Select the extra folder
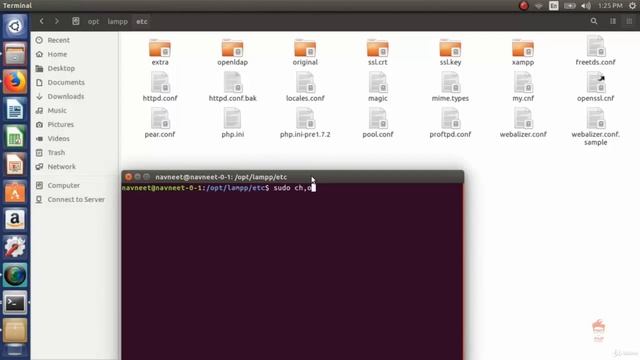 click(160, 52)
